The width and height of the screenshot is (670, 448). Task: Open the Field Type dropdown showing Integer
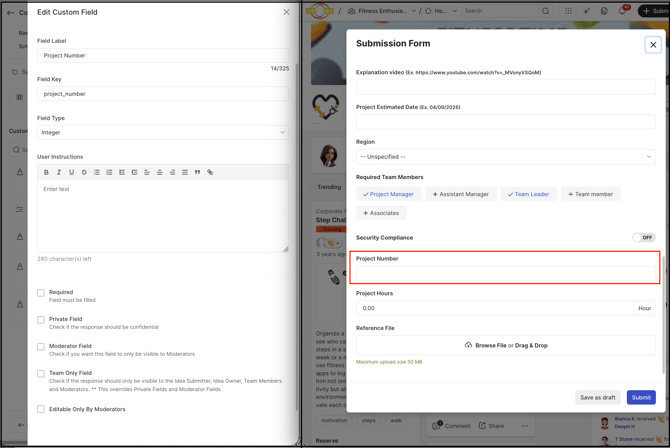(x=163, y=132)
